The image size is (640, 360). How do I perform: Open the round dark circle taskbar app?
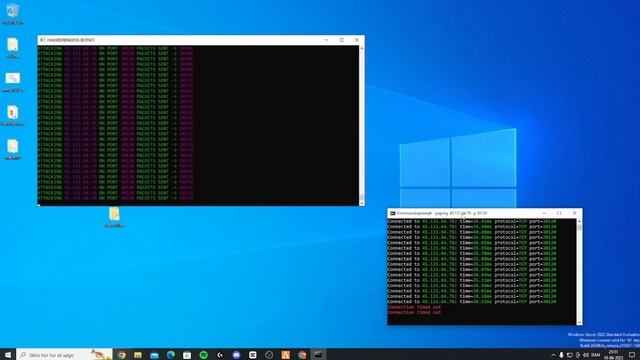click(x=269, y=355)
